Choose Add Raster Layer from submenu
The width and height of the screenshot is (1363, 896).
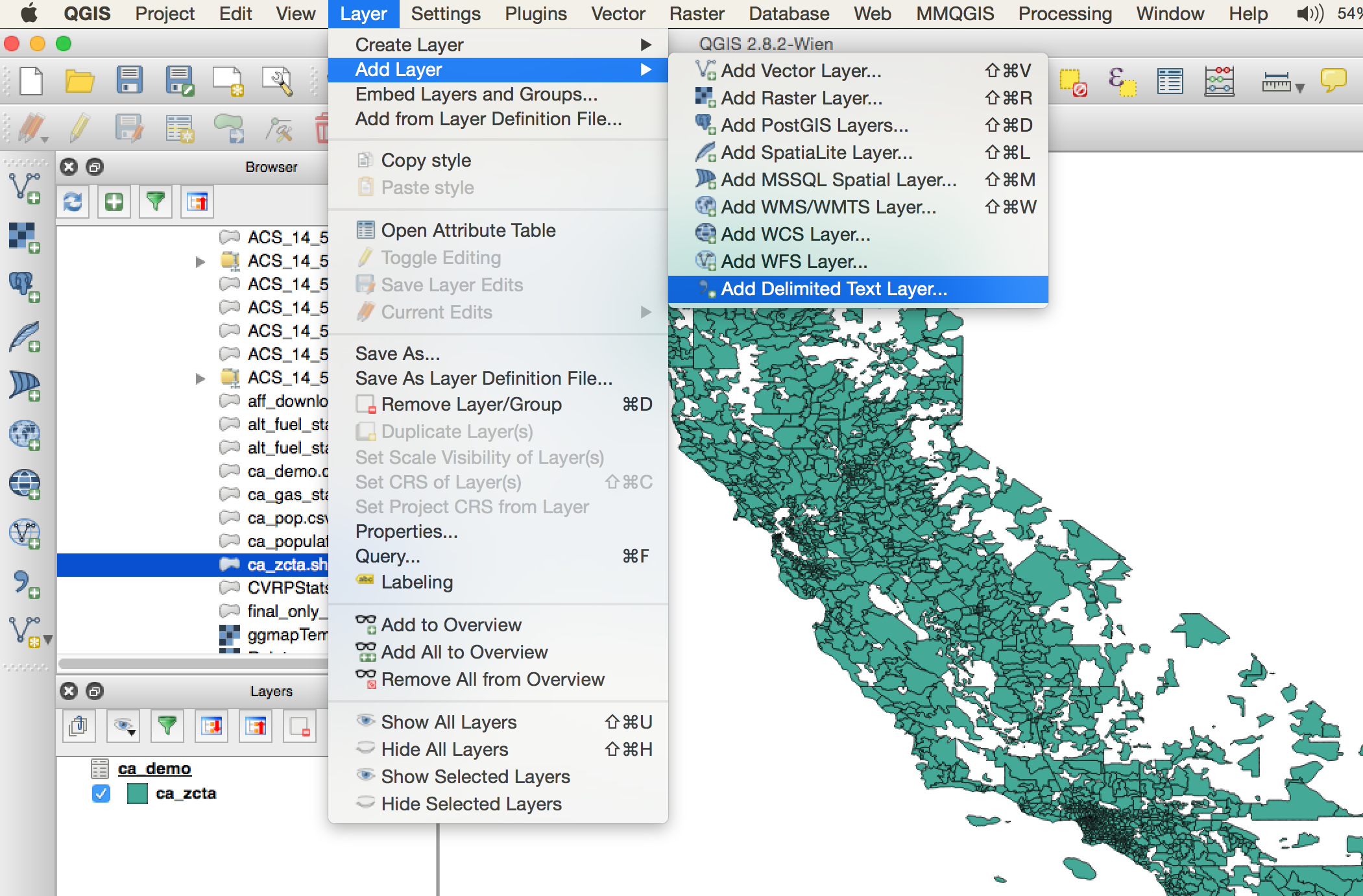click(x=858, y=98)
